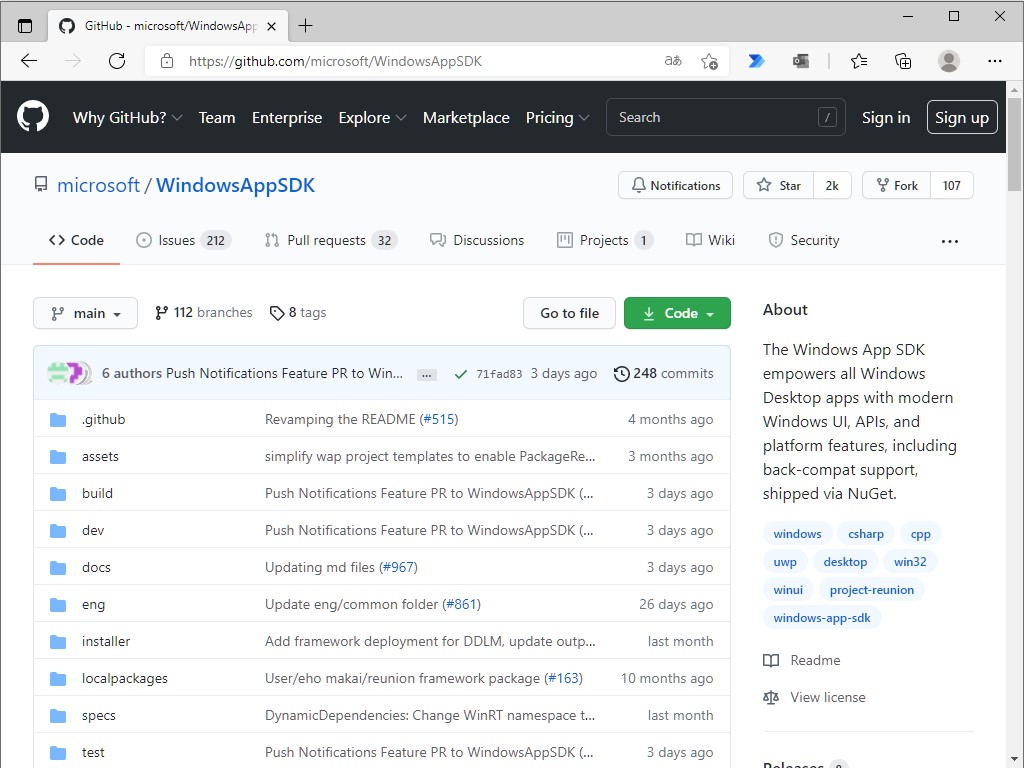Click the fork icon on Fork button

click(882, 185)
